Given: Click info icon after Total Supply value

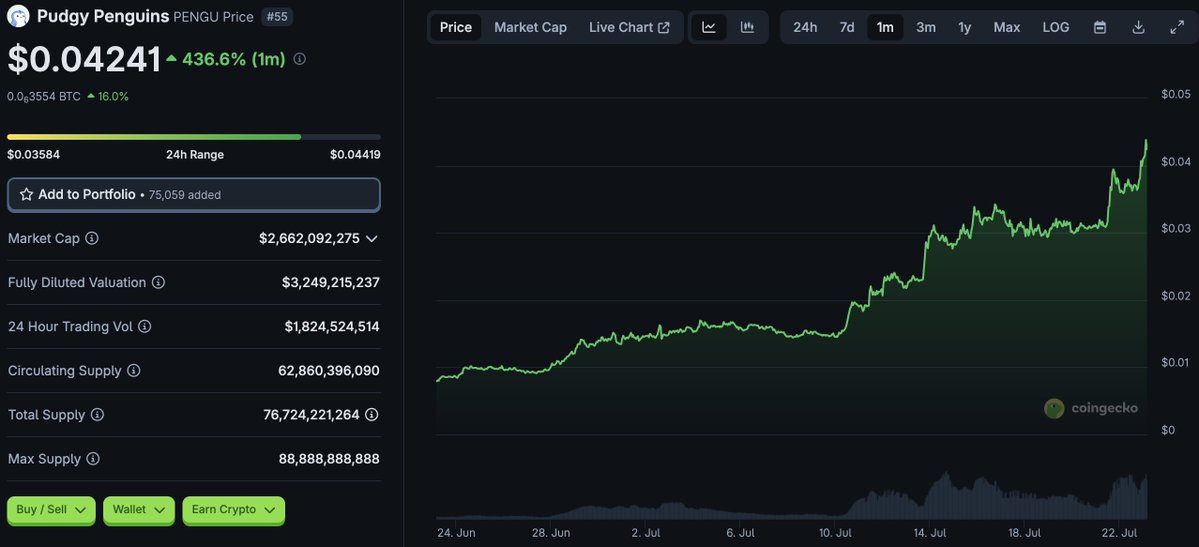Looking at the screenshot, I should pos(372,415).
